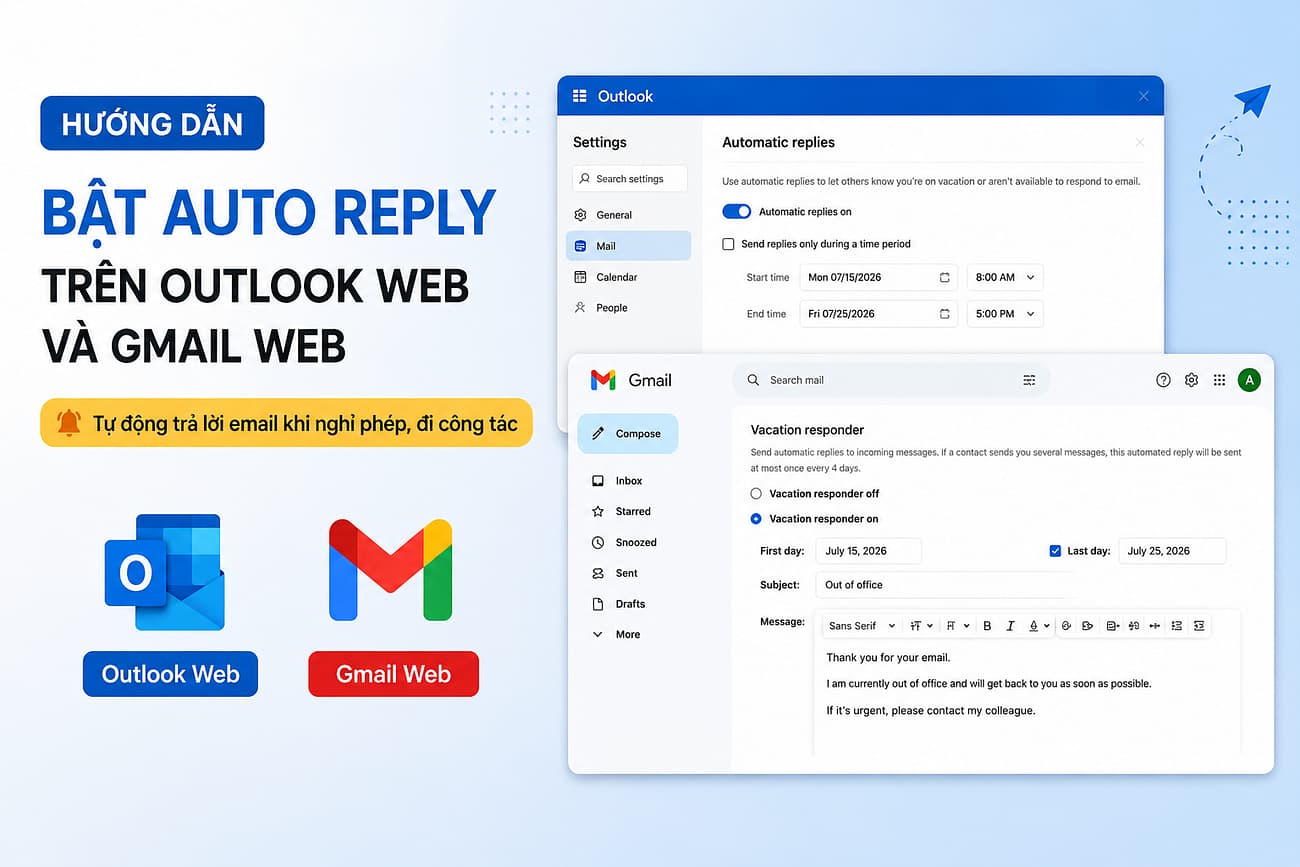The image size is (1300, 867).
Task: Click the Last day July 25, 2026 field
Action: (x=1172, y=551)
